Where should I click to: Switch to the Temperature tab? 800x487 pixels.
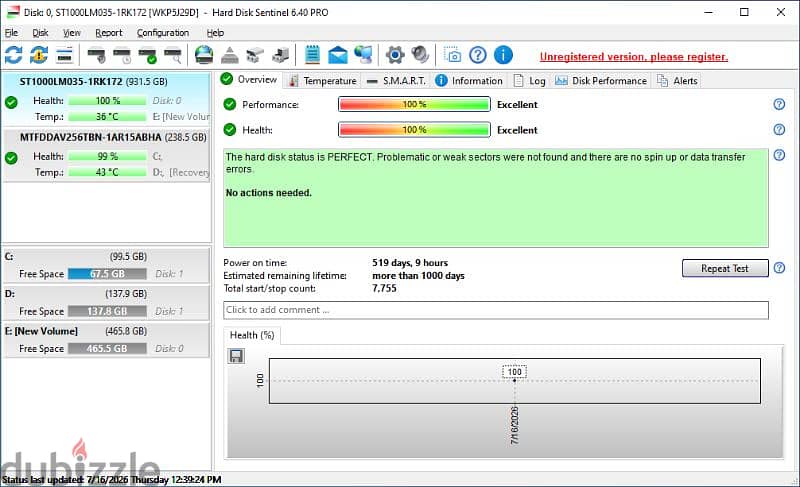coord(322,81)
